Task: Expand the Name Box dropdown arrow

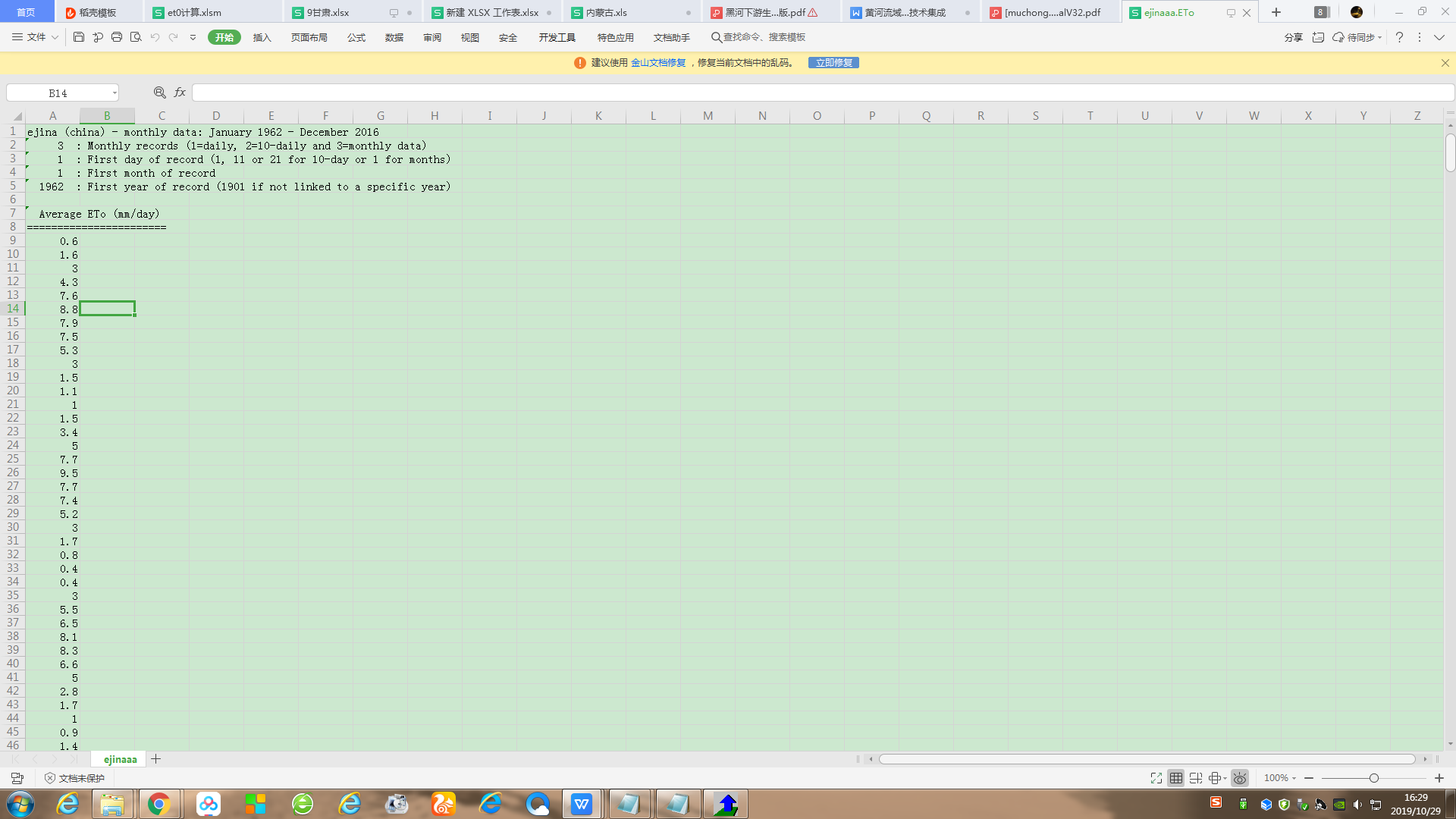Action: [x=115, y=93]
